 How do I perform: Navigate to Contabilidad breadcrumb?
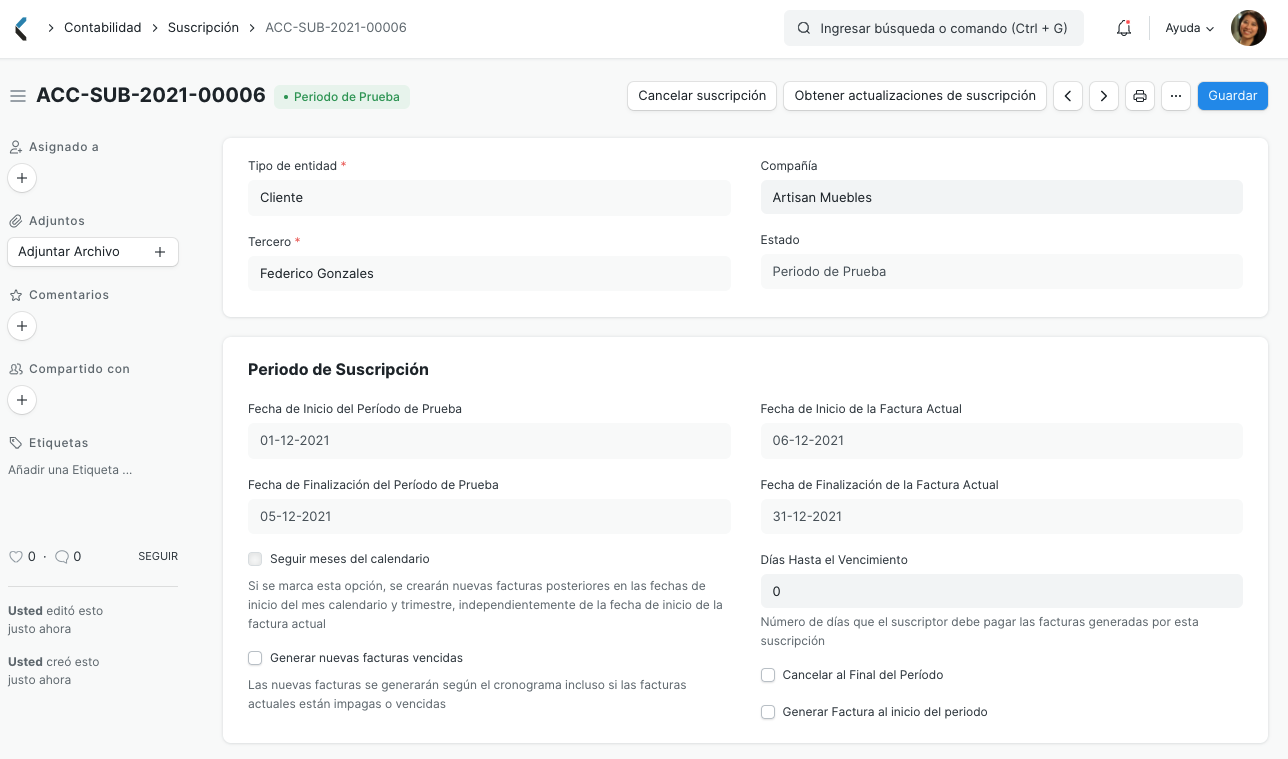[x=103, y=28]
